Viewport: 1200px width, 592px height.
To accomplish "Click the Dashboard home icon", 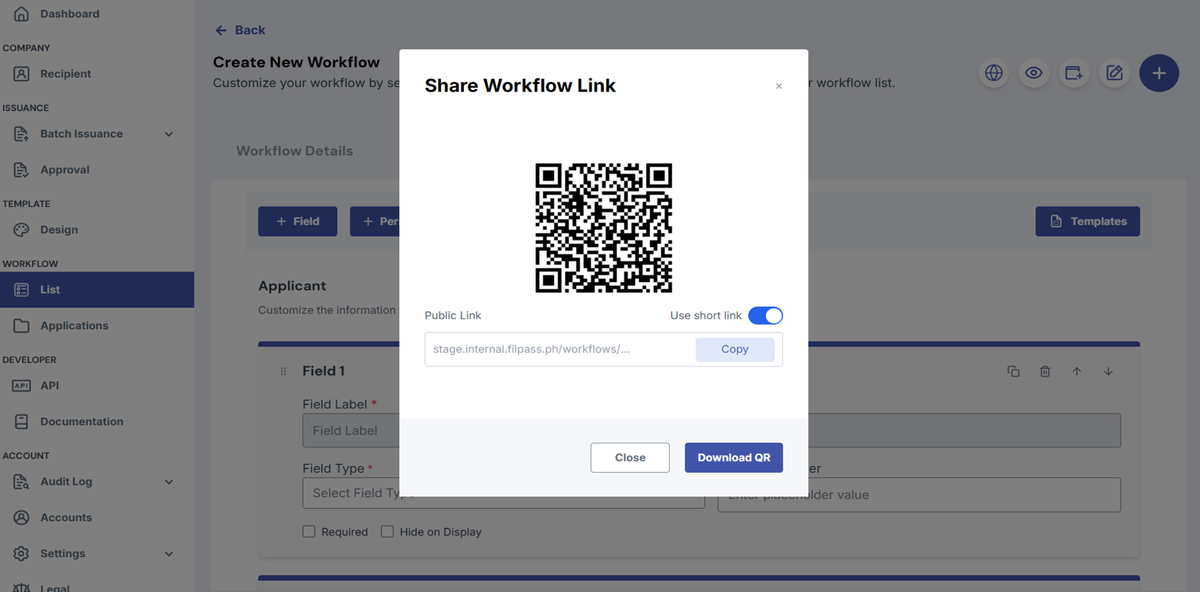I will pos(21,14).
